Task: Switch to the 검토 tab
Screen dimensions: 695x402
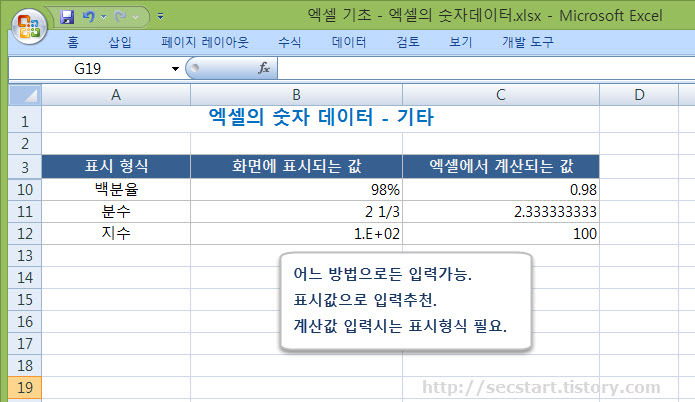Action: coord(408,42)
